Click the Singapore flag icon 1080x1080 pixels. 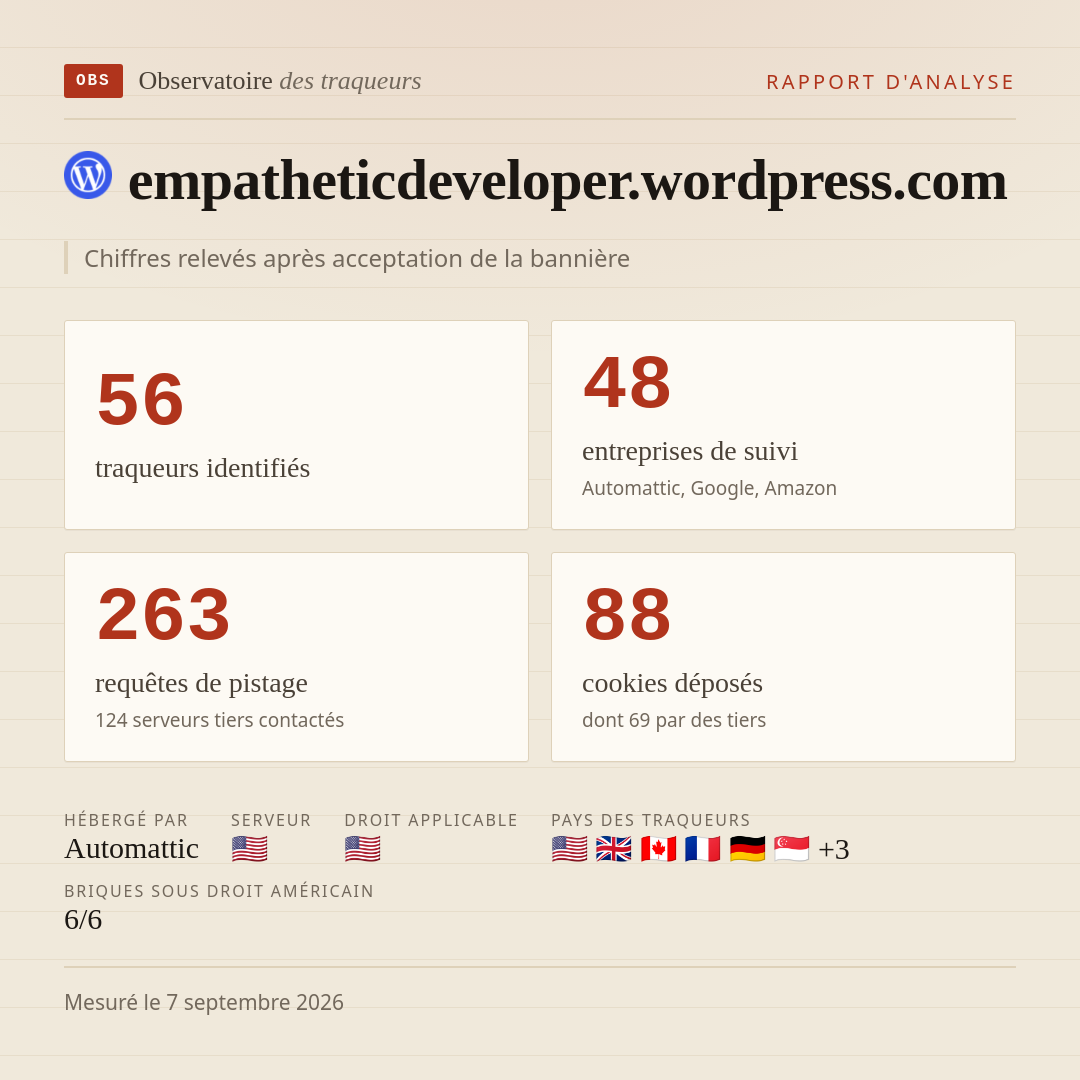pos(791,849)
